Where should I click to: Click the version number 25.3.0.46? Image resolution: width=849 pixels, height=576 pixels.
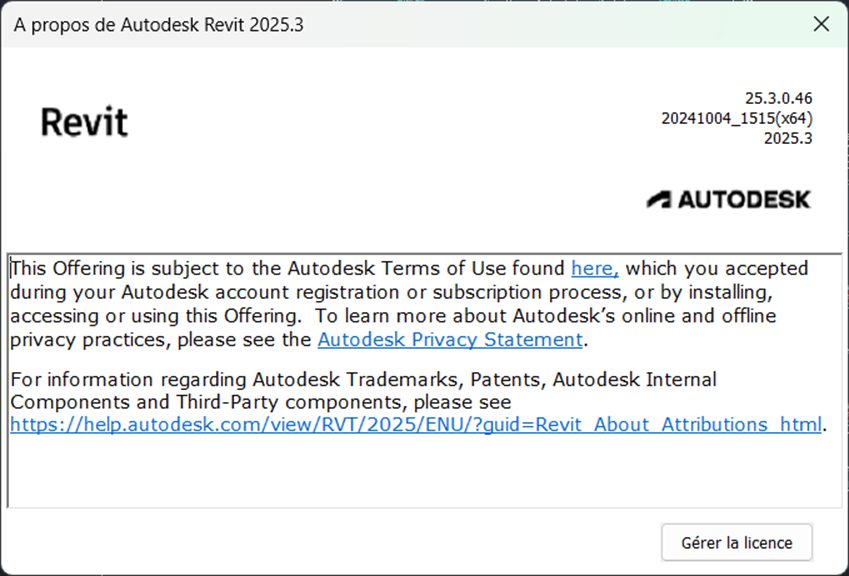click(778, 98)
